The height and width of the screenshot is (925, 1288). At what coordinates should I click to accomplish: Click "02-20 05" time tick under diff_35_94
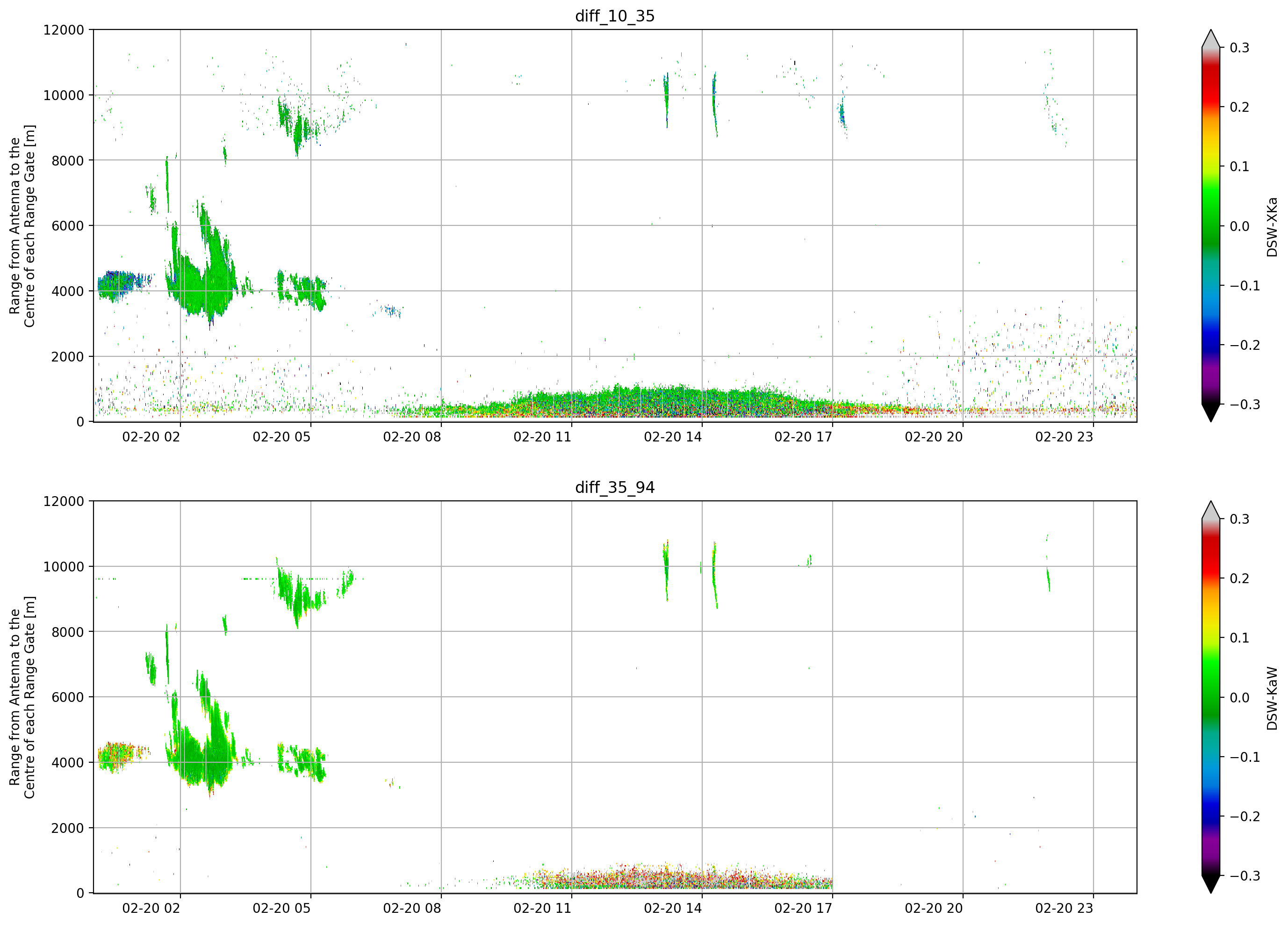(x=282, y=909)
